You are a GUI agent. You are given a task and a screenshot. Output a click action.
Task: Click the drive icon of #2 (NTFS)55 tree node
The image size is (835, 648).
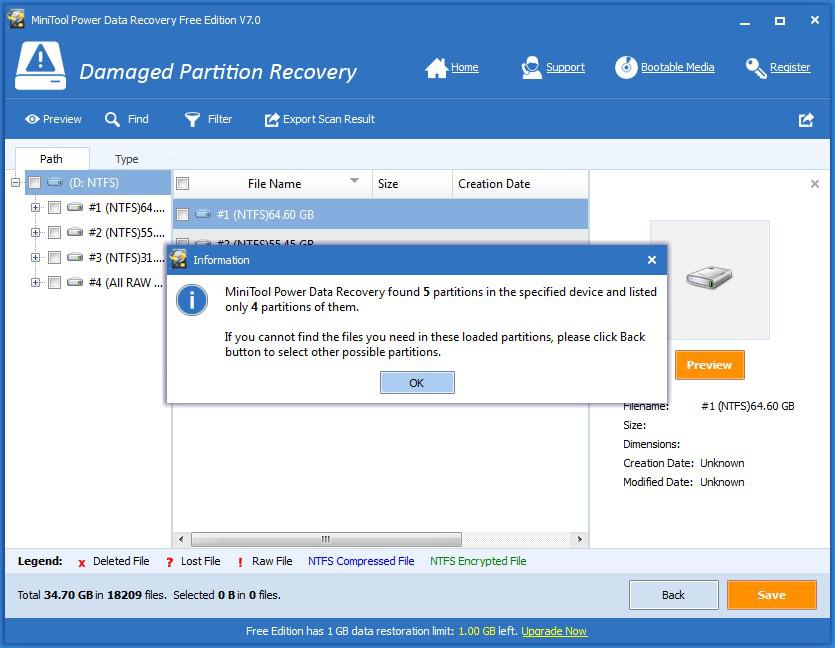point(75,232)
